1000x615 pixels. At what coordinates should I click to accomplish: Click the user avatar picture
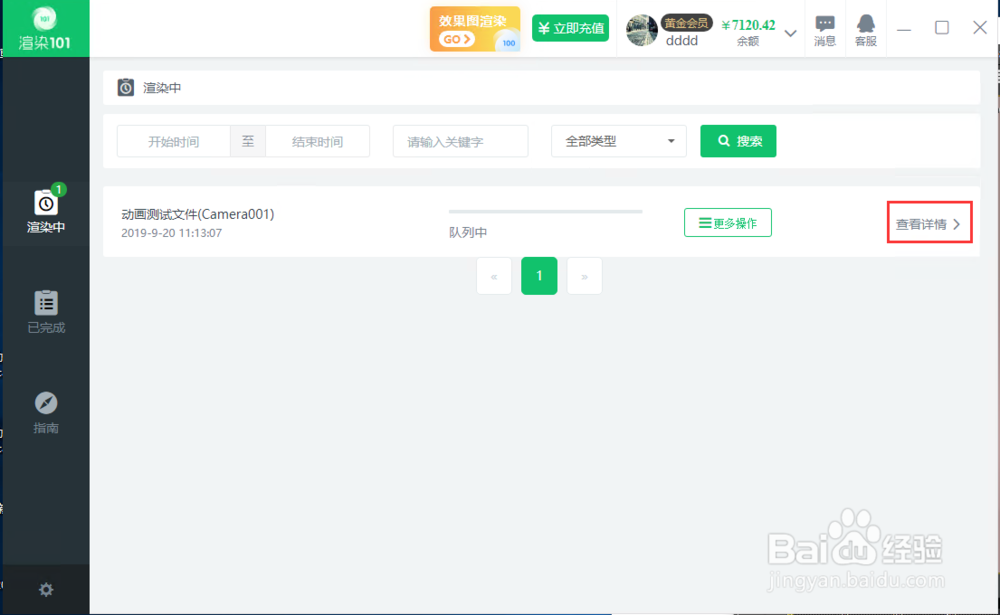(x=642, y=30)
